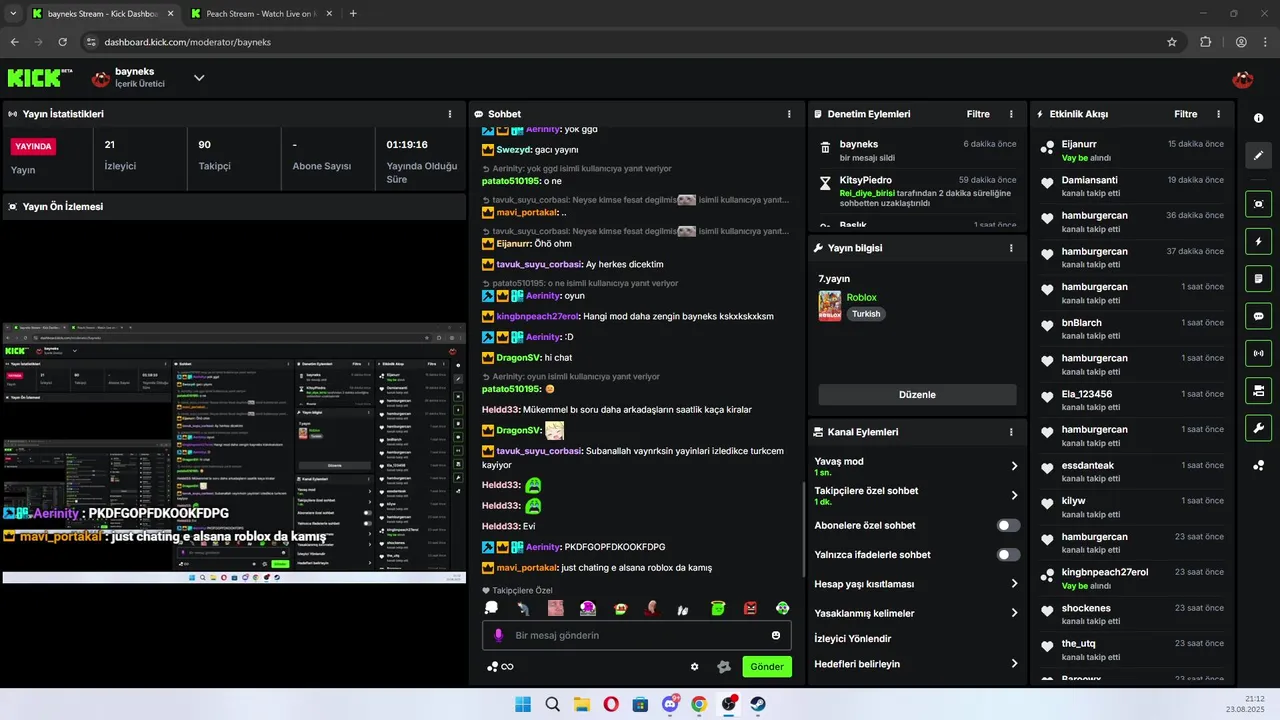
Task: Toggle the document notes panel icon
Action: click(1258, 278)
